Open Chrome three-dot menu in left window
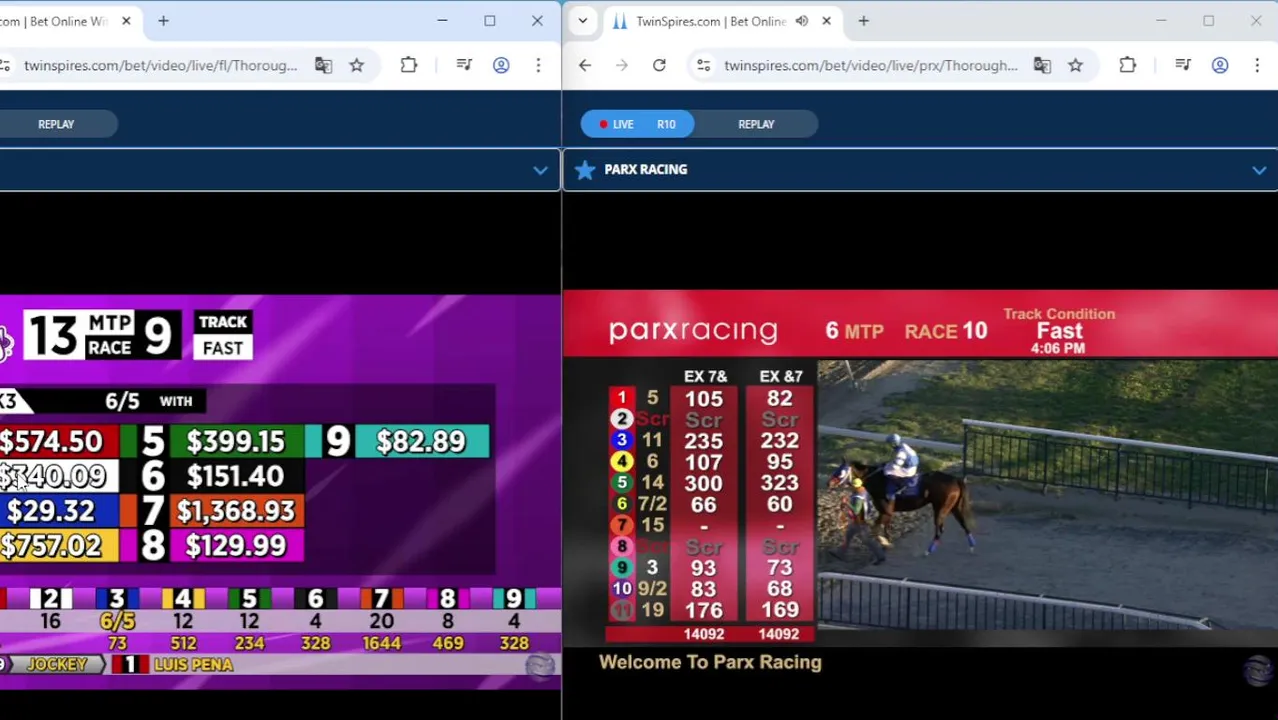 tap(538, 65)
